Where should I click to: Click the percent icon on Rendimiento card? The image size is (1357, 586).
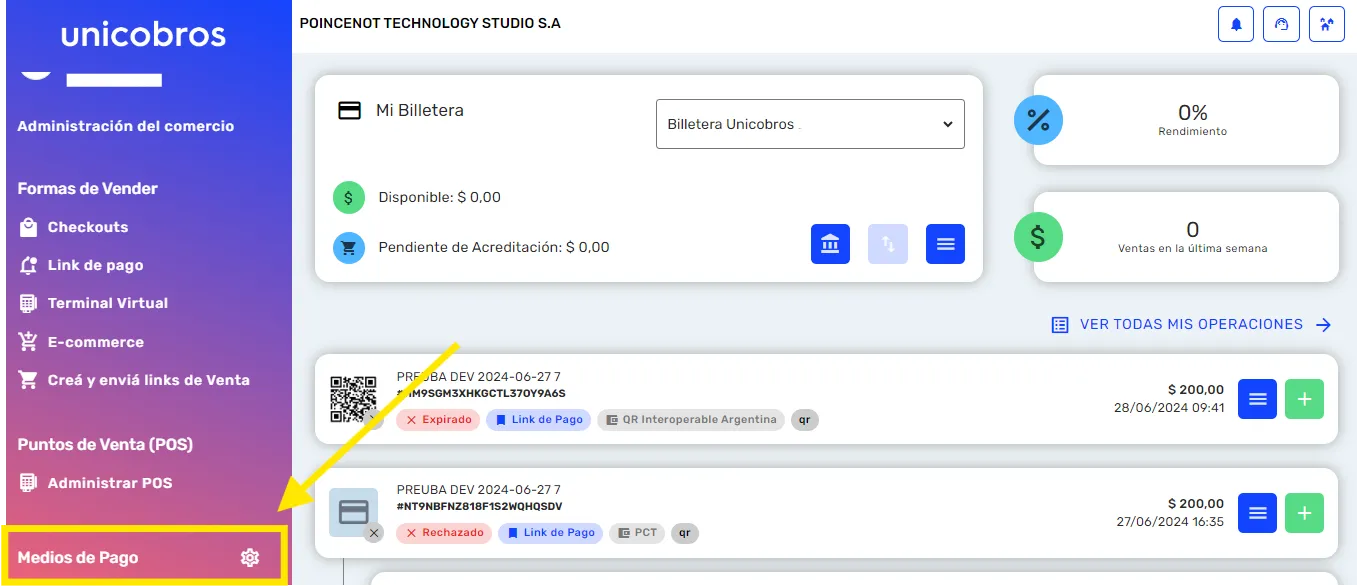1038,120
